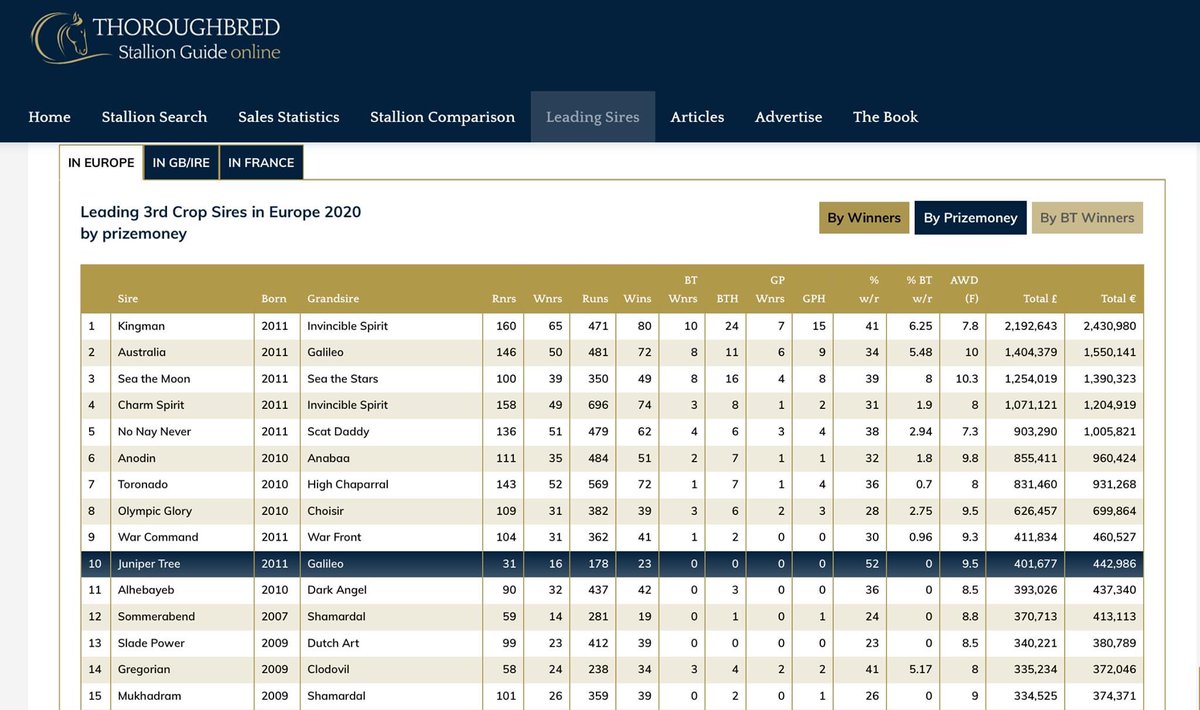Click grandsire War Front
Image resolution: width=1200 pixels, height=710 pixels.
(x=335, y=537)
